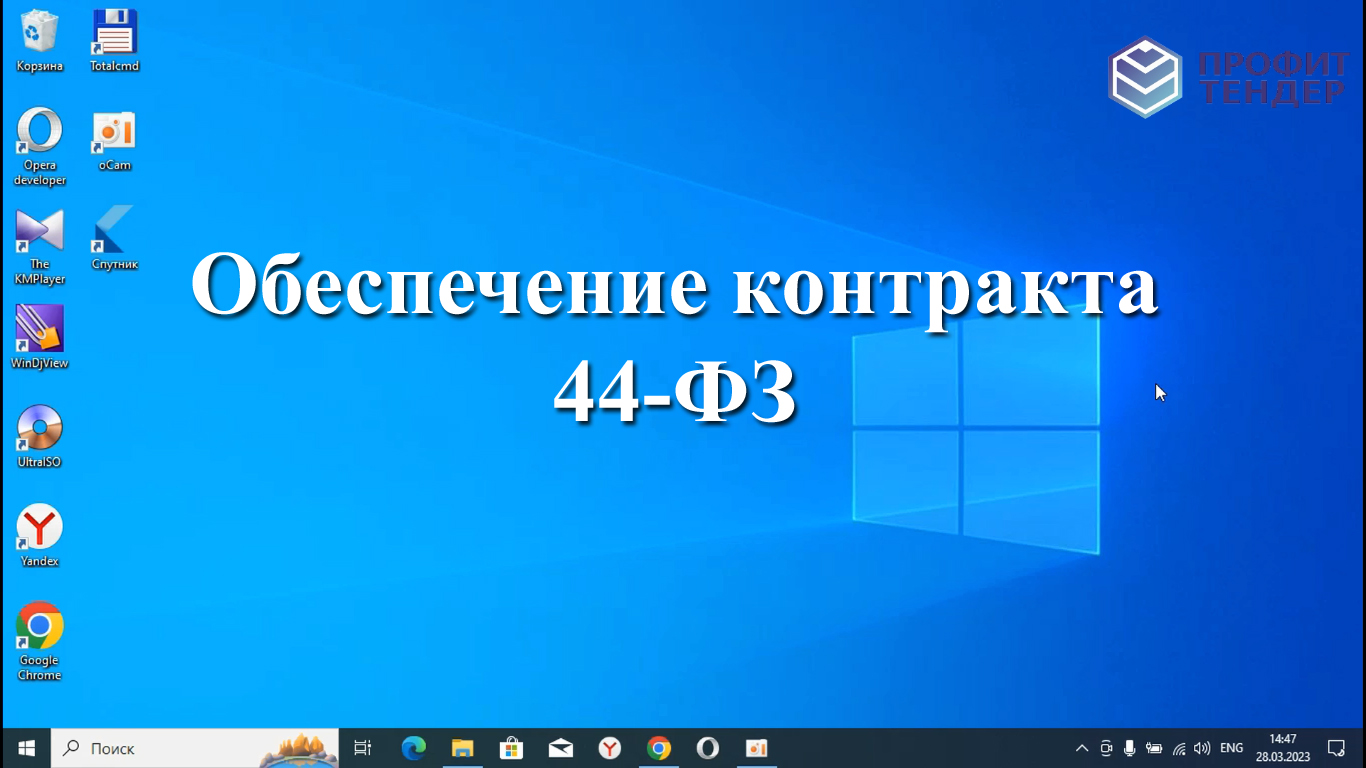Open the Mail app from the taskbar

[x=560, y=748]
